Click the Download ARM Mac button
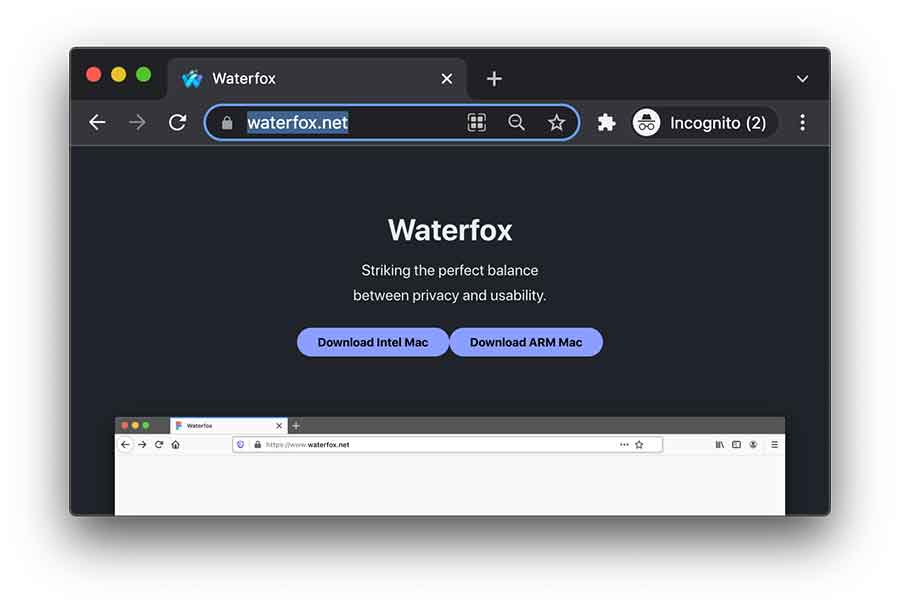This screenshot has height=608, width=900. point(526,342)
